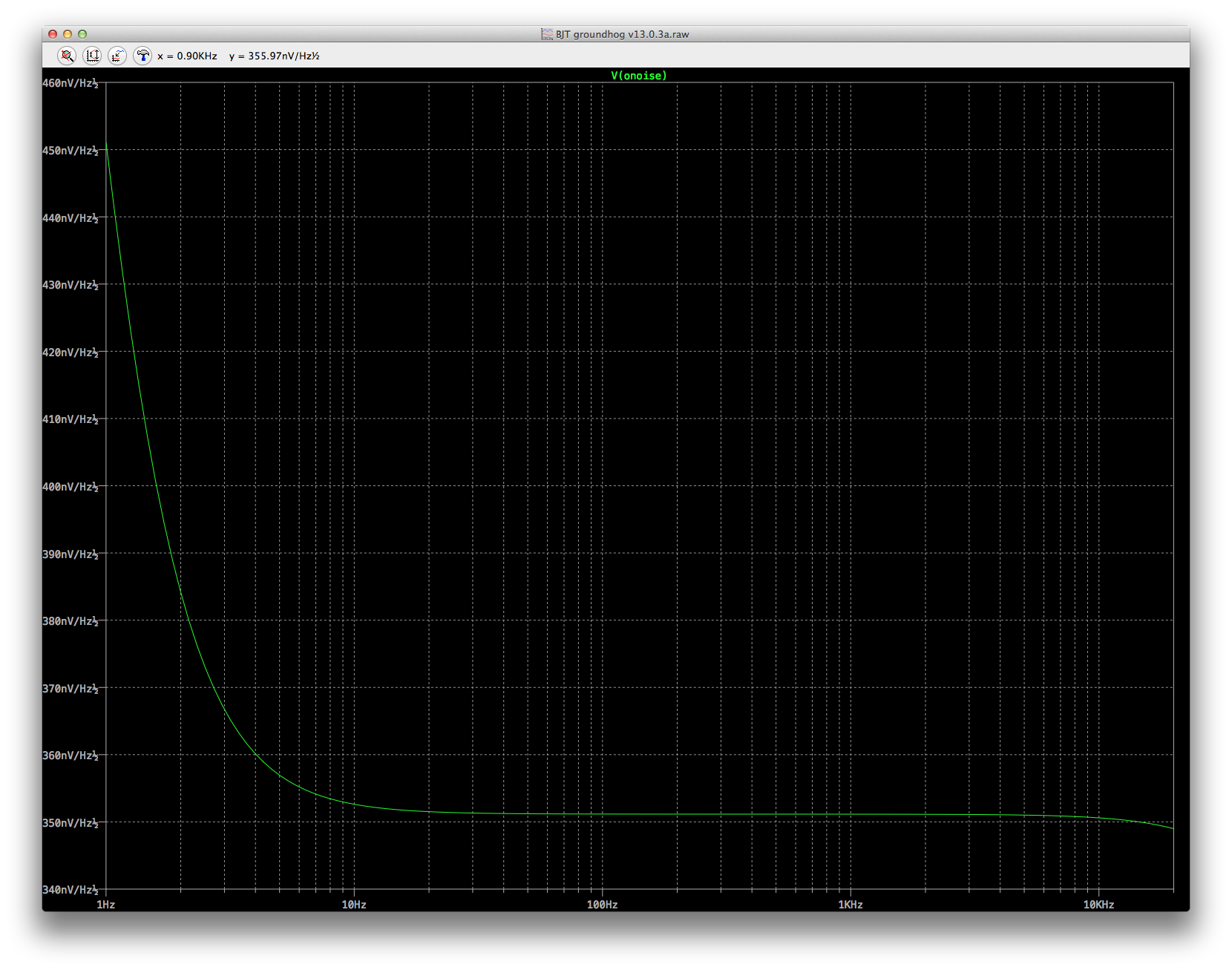Maximize the waveform window with green button
The height and width of the screenshot is (970, 1232).
tap(82, 34)
